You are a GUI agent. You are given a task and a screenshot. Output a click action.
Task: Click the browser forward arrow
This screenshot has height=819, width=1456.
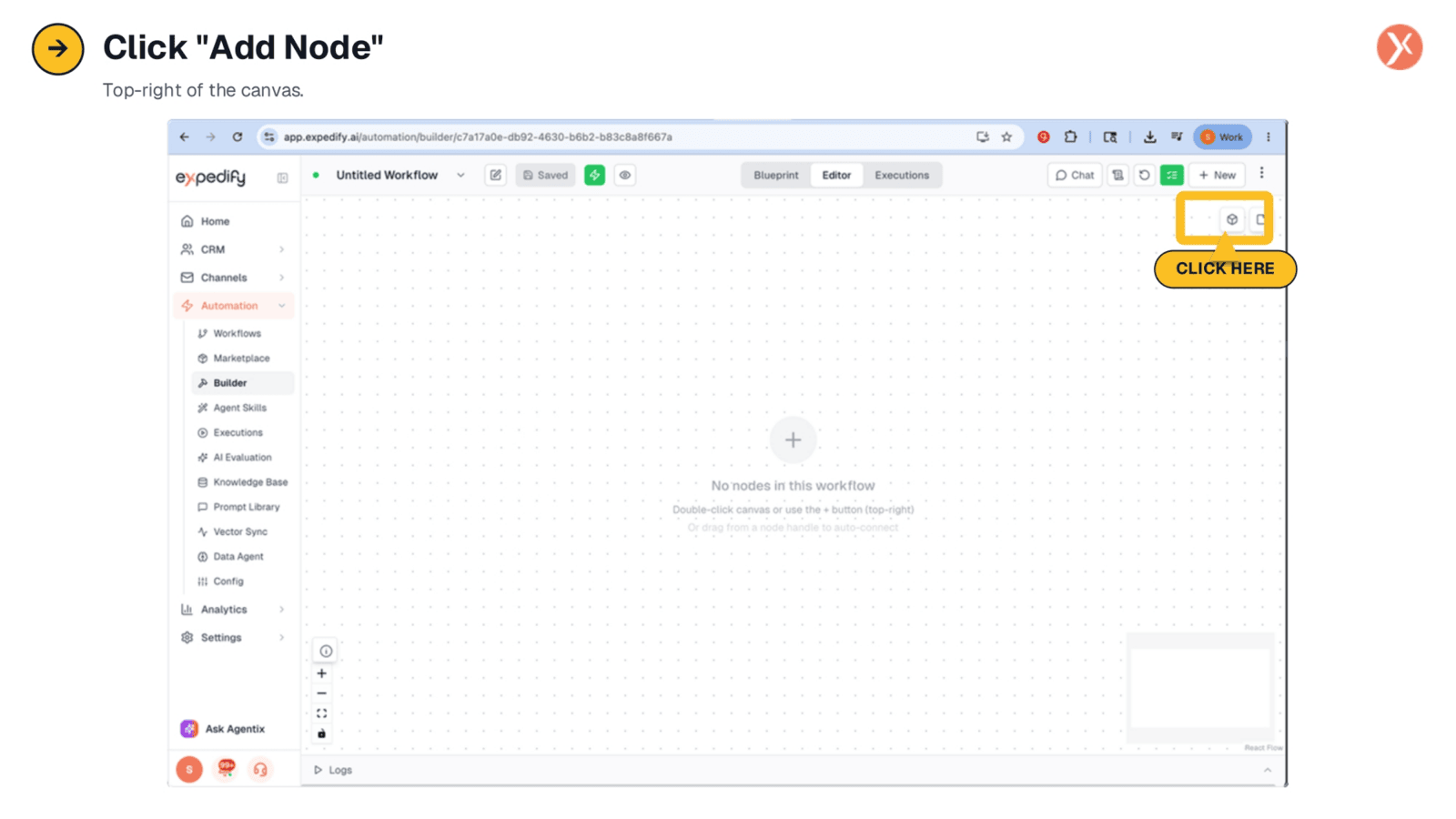211,136
